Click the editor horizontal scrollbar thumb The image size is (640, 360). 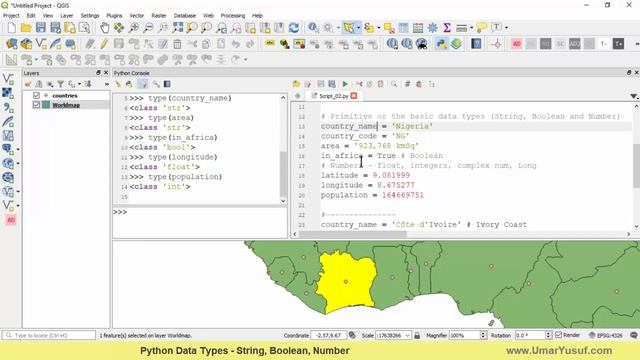point(353,234)
